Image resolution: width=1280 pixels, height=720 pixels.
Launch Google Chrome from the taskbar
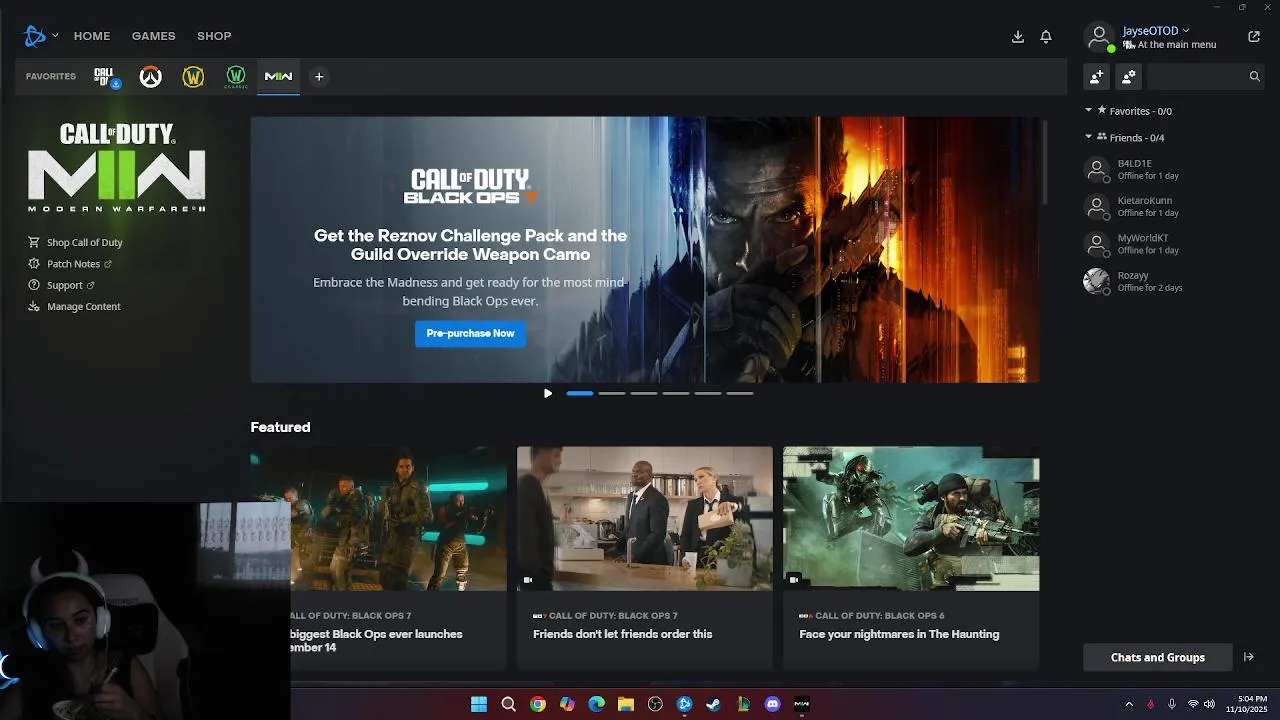538,704
